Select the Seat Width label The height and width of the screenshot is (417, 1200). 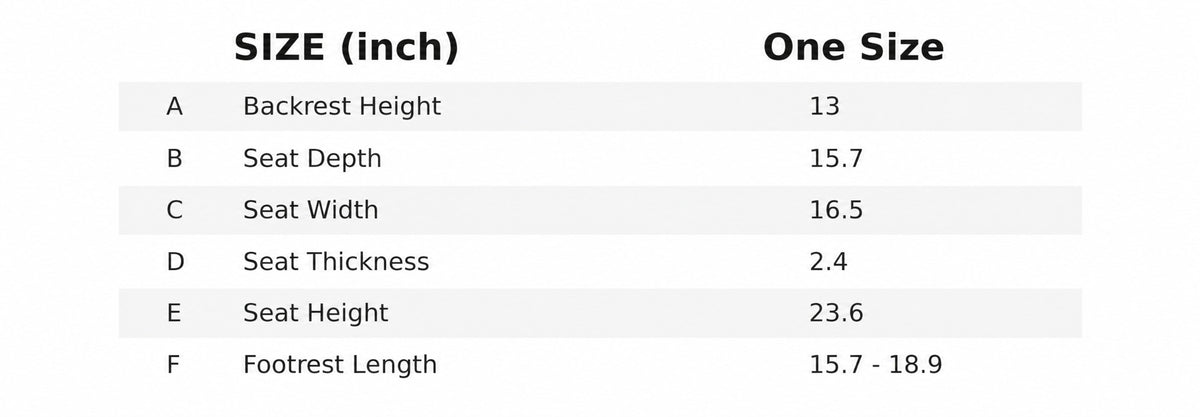click(311, 210)
